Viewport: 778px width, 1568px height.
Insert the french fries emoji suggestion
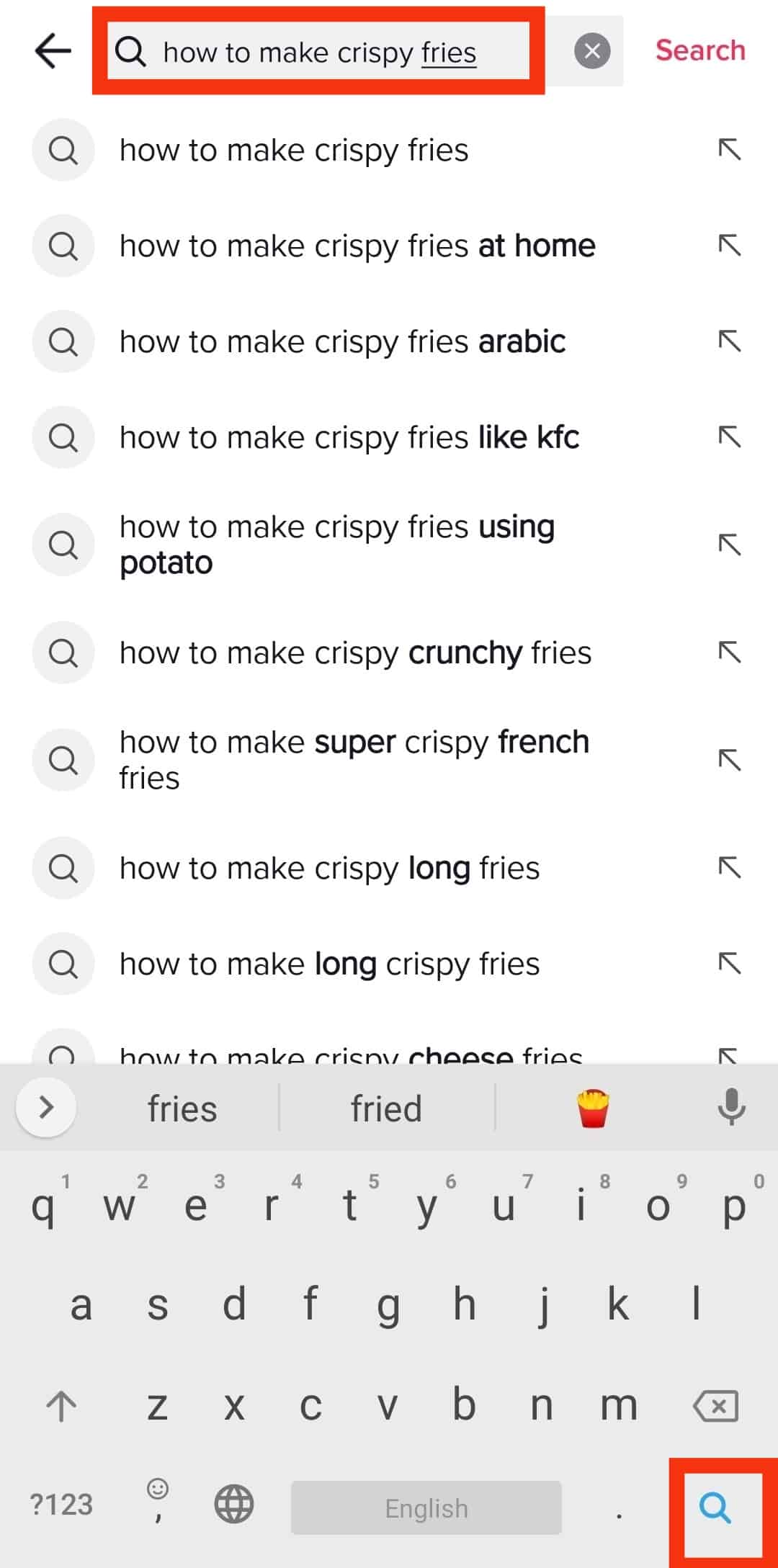593,1108
